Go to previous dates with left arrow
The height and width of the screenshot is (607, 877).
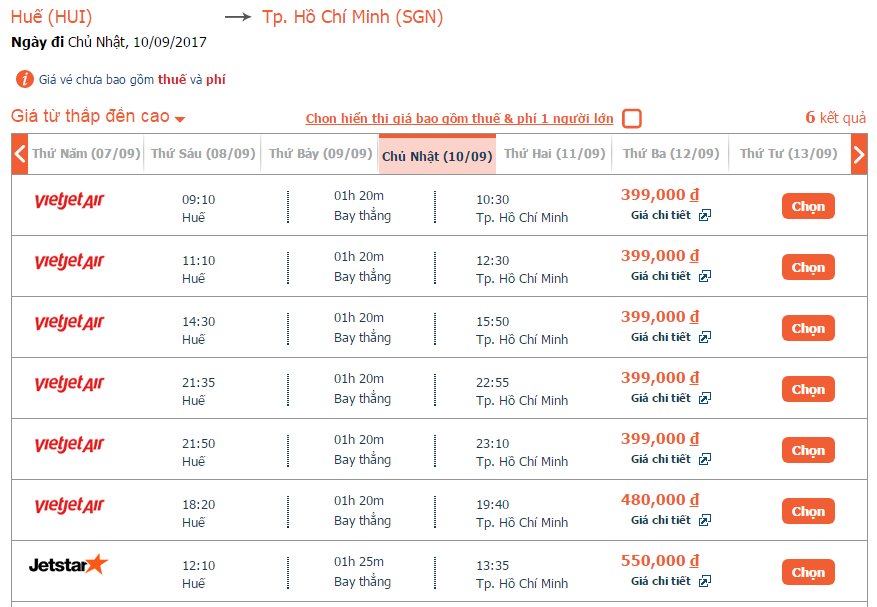(x=20, y=154)
